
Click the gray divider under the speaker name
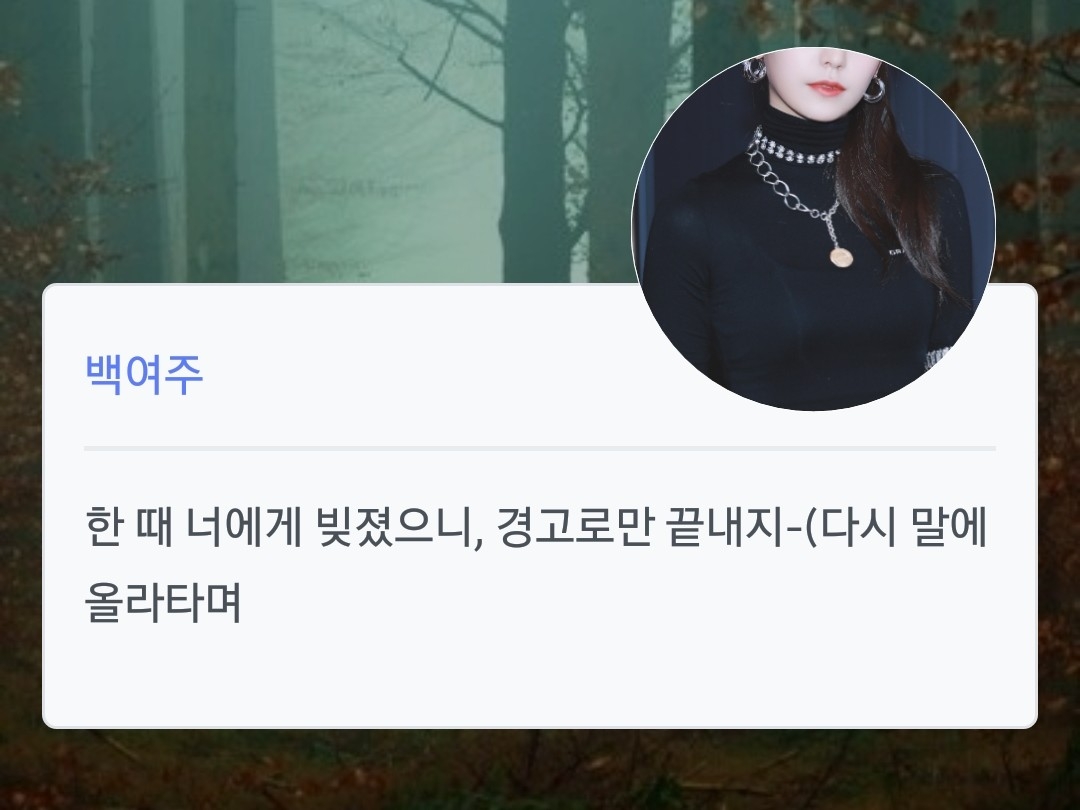click(540, 448)
